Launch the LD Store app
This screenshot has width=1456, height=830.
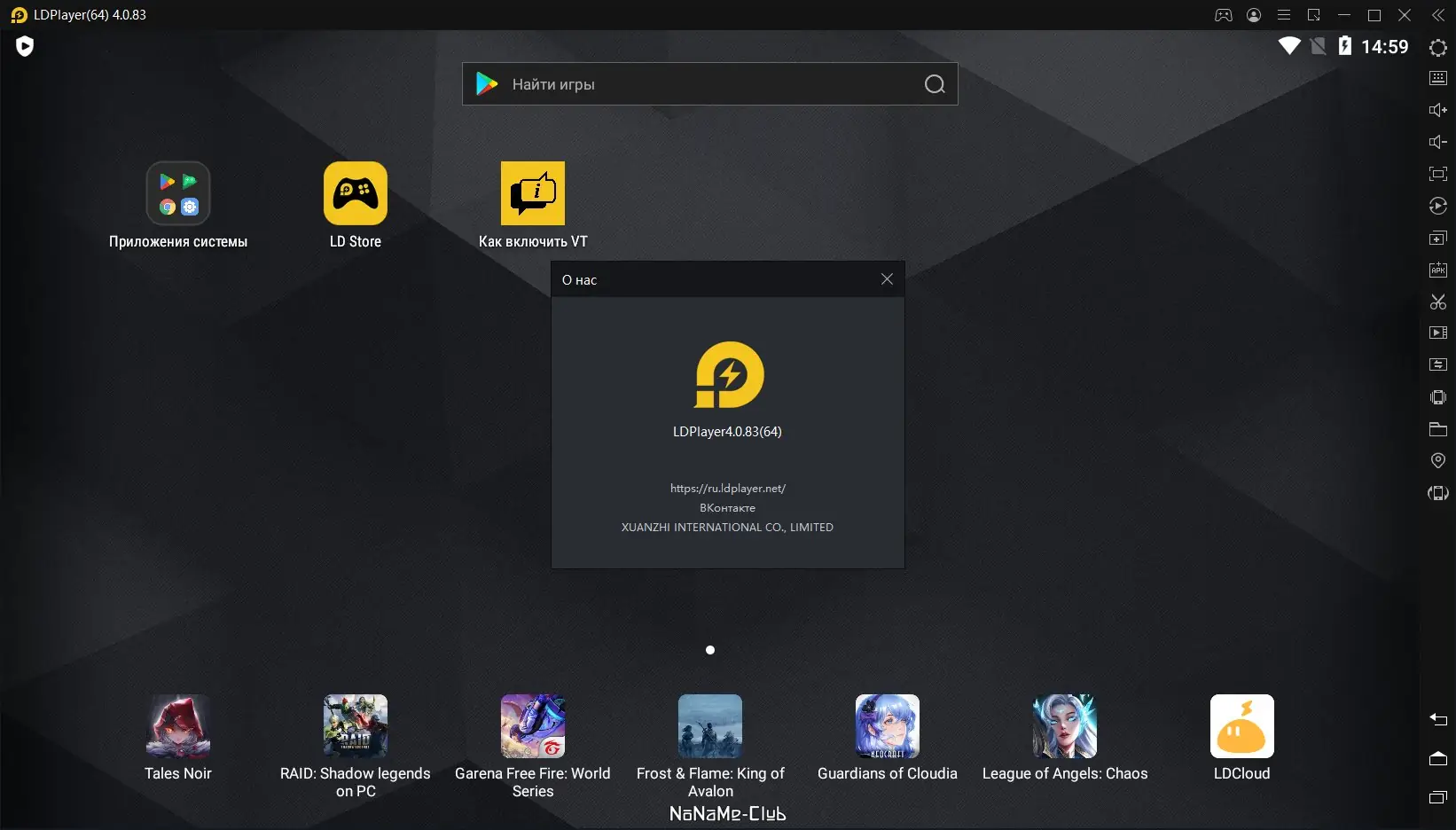tap(356, 206)
